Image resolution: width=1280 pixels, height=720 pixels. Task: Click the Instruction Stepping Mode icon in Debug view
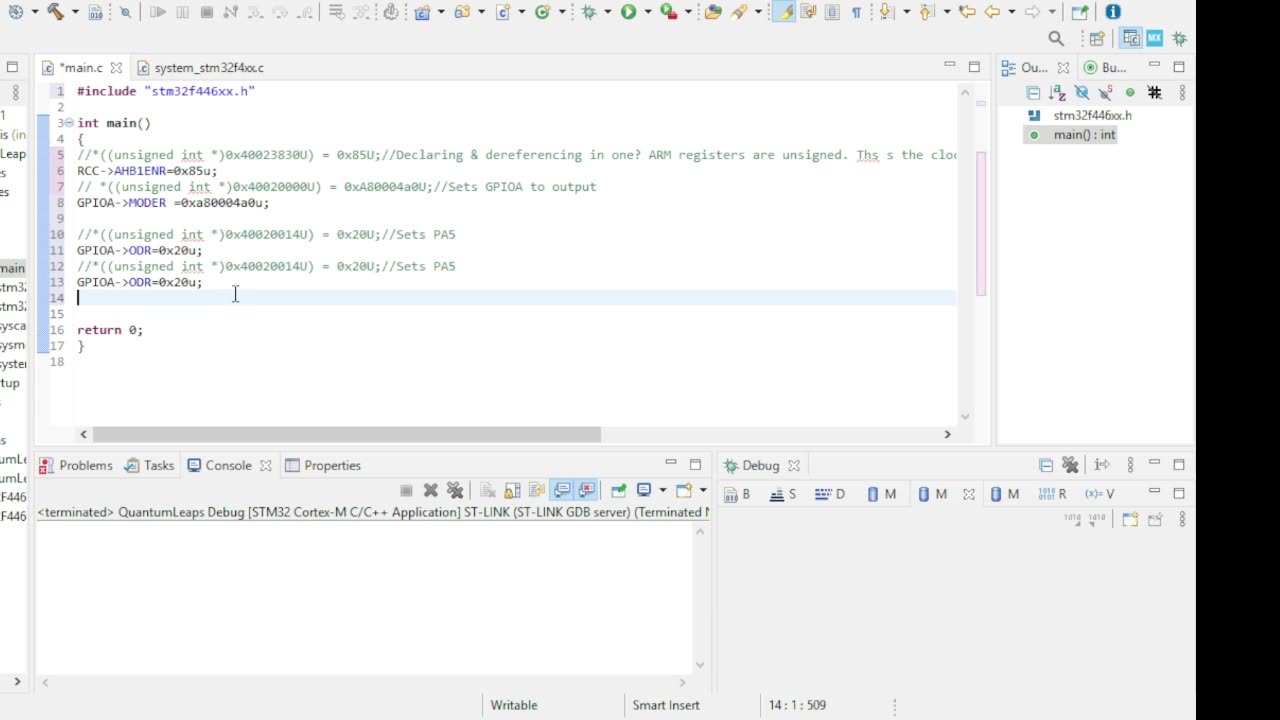pyautogui.click(x=1102, y=465)
